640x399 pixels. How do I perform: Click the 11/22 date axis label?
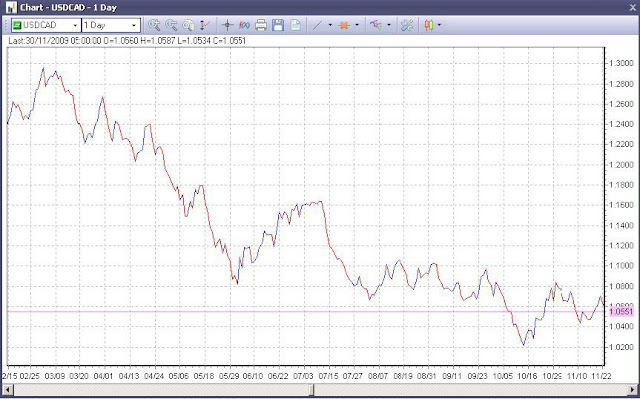[601, 376]
